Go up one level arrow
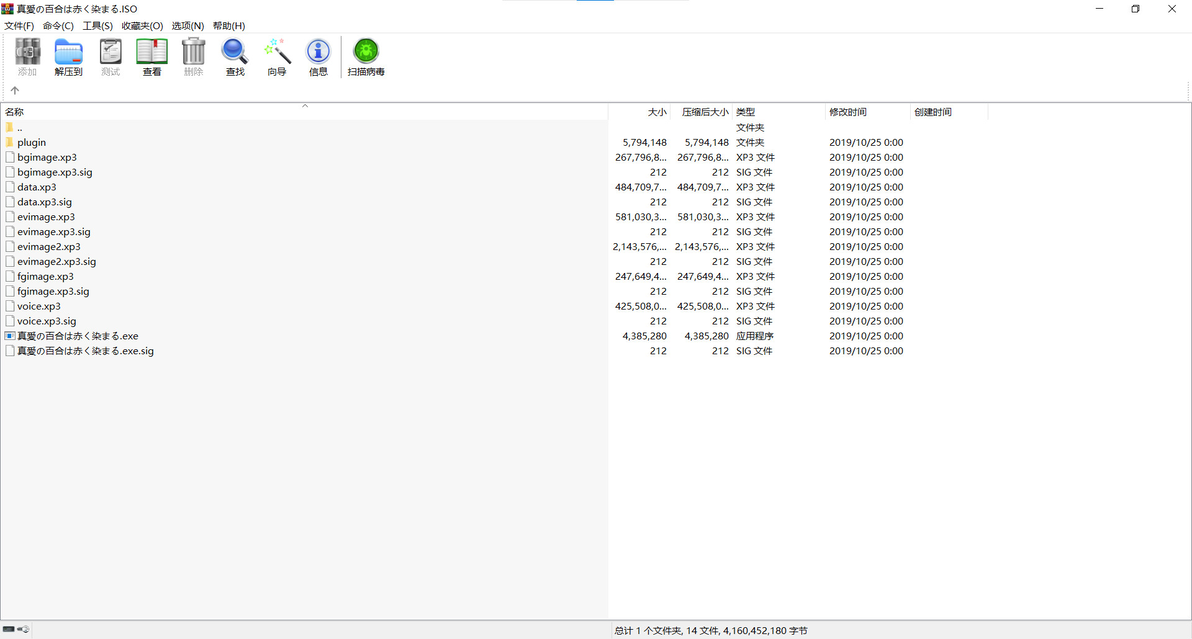Image resolution: width=1192 pixels, height=639 pixels. 14,90
